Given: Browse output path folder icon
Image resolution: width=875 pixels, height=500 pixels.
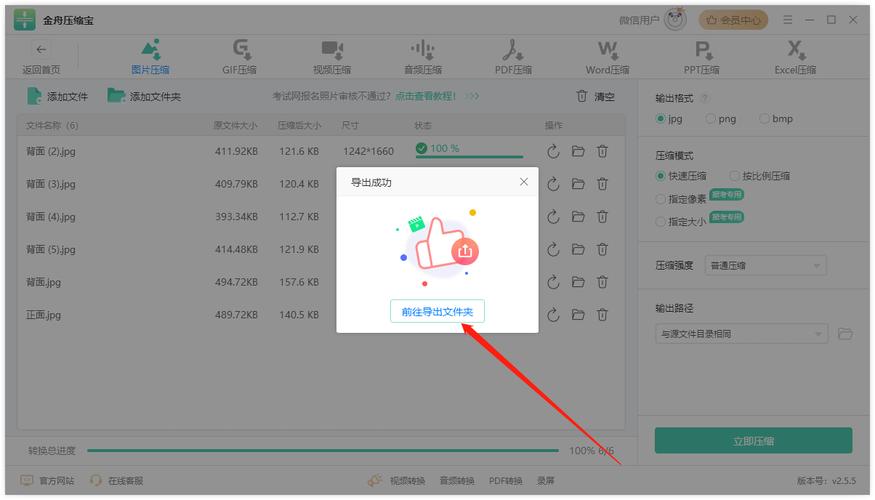Looking at the screenshot, I should click(x=845, y=334).
